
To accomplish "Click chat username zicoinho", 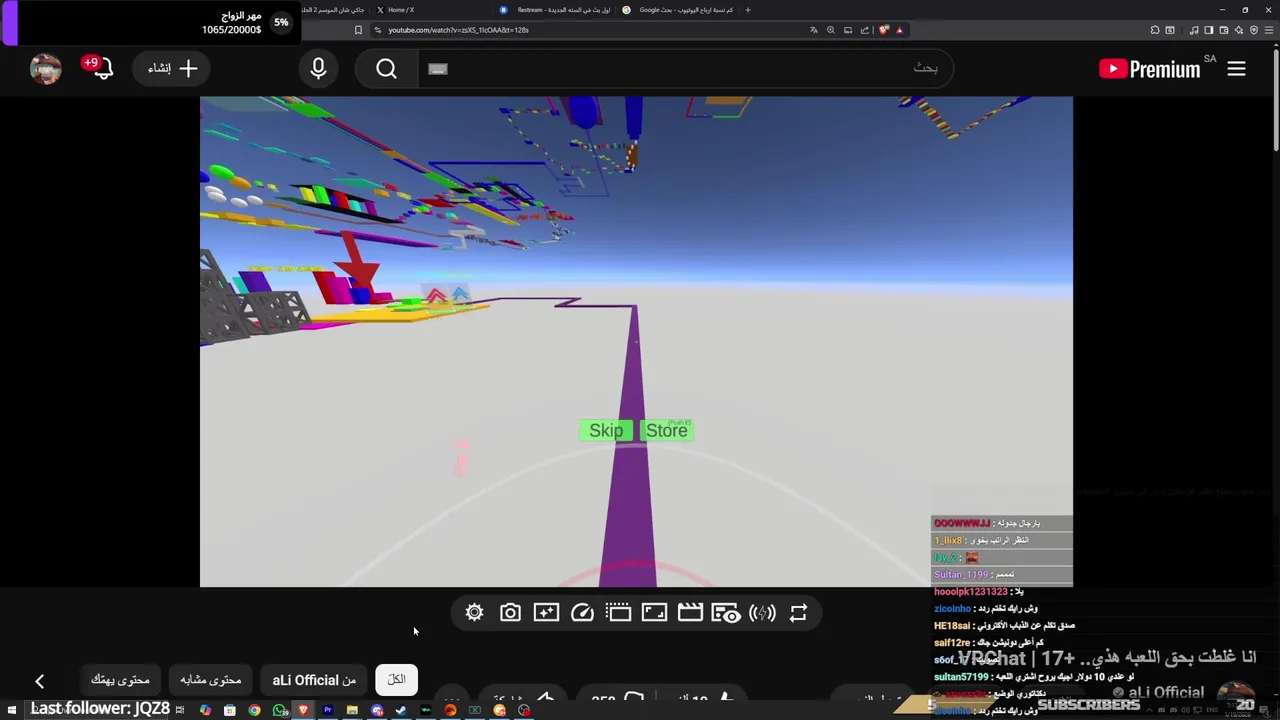I will (x=952, y=609).
